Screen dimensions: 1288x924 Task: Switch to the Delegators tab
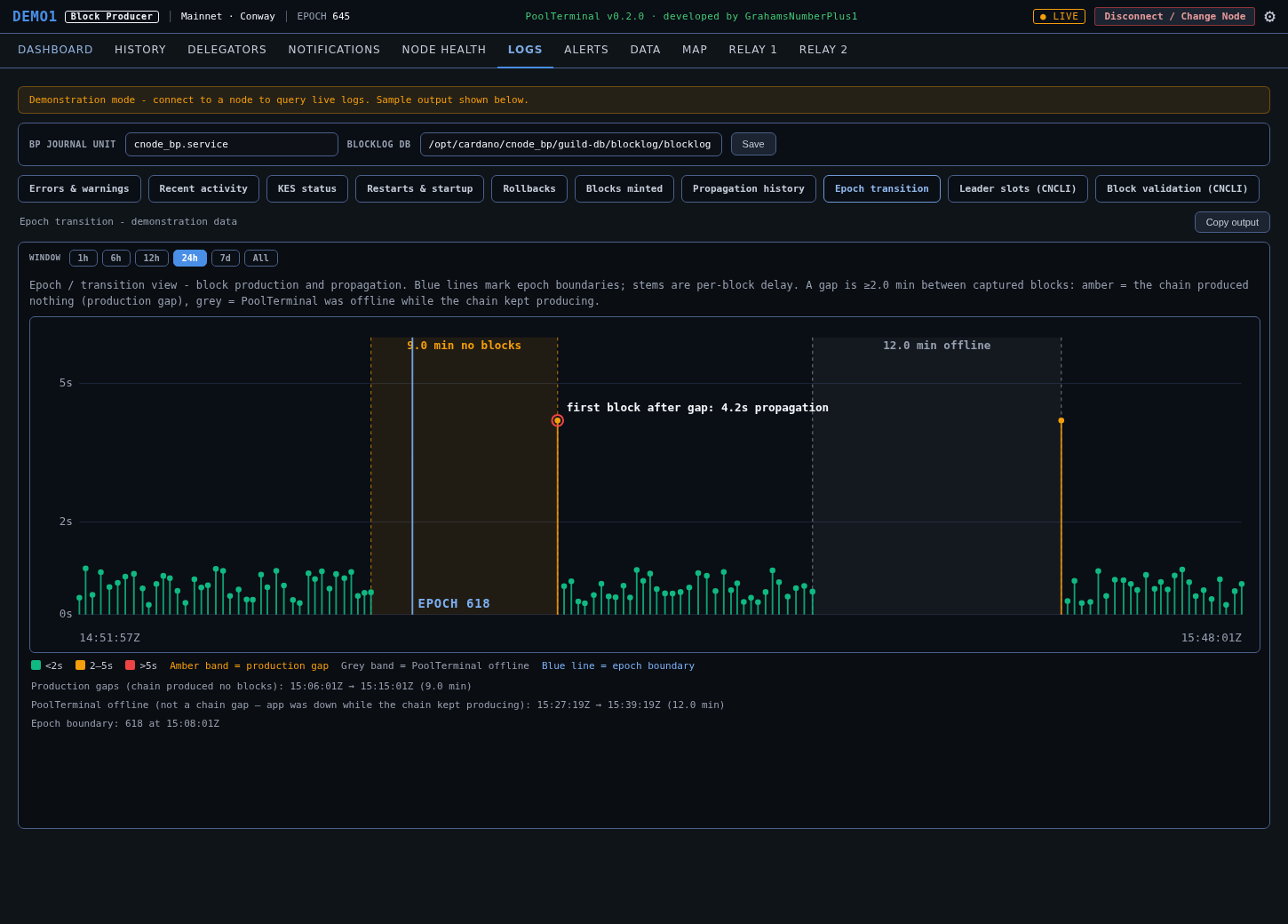pos(227,50)
